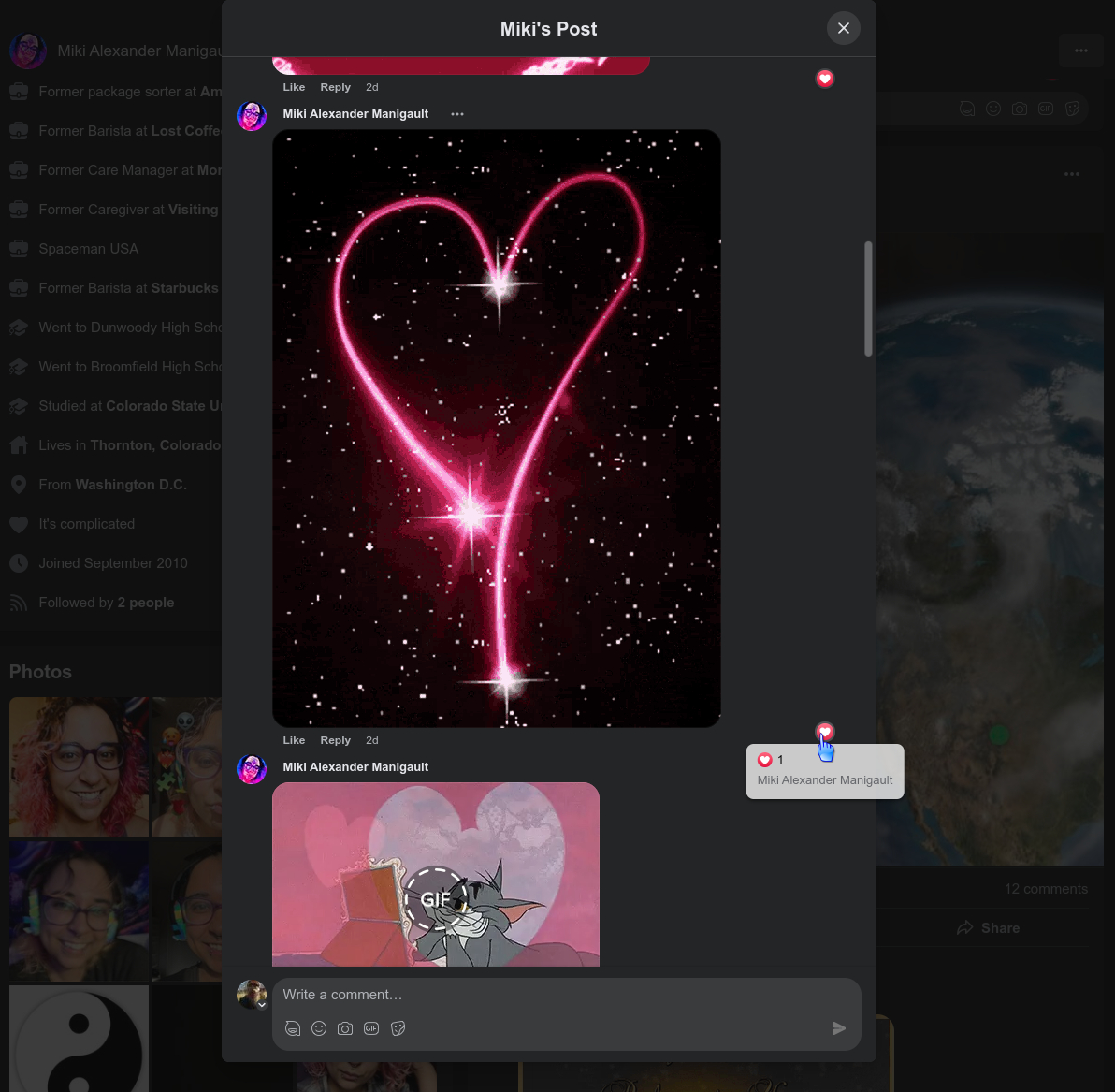Screen dimensions: 1115x1092
Task: Open the GIF picker in comment box
Action: pos(371,1028)
